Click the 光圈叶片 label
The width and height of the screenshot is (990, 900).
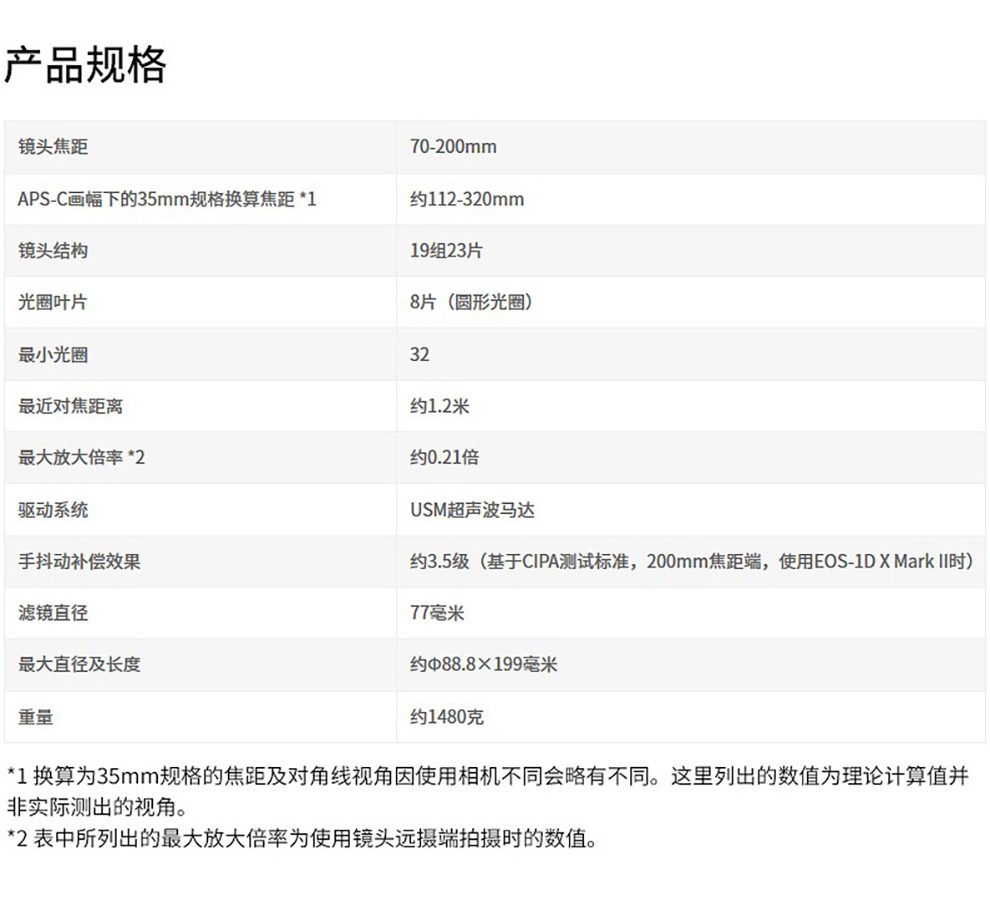(x=52, y=302)
